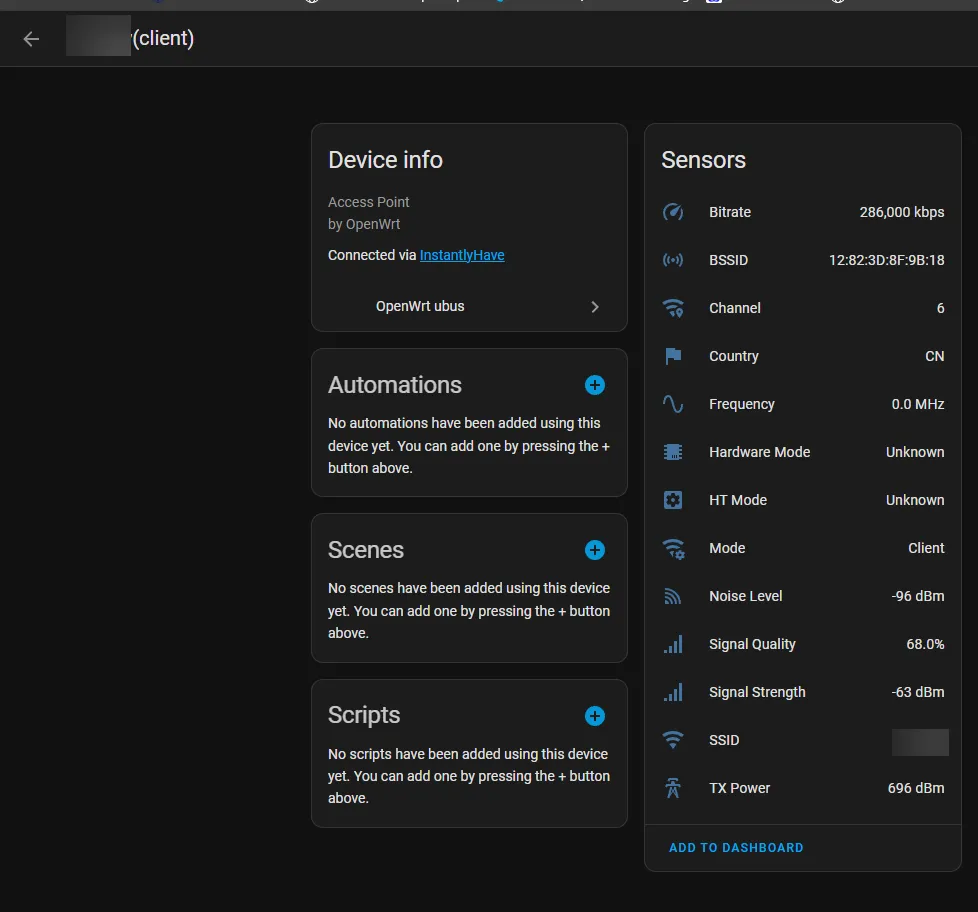Click the 286,000 kbps bitrate value
The width and height of the screenshot is (978, 912).
[x=901, y=212]
